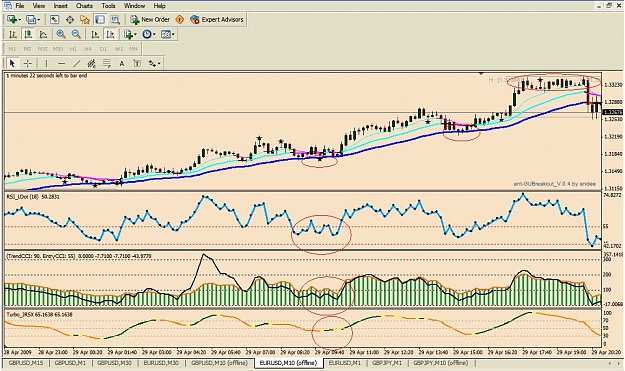This screenshot has width=625, height=371.
Task: Select the Equidistant Channel tool
Action: pos(92,63)
